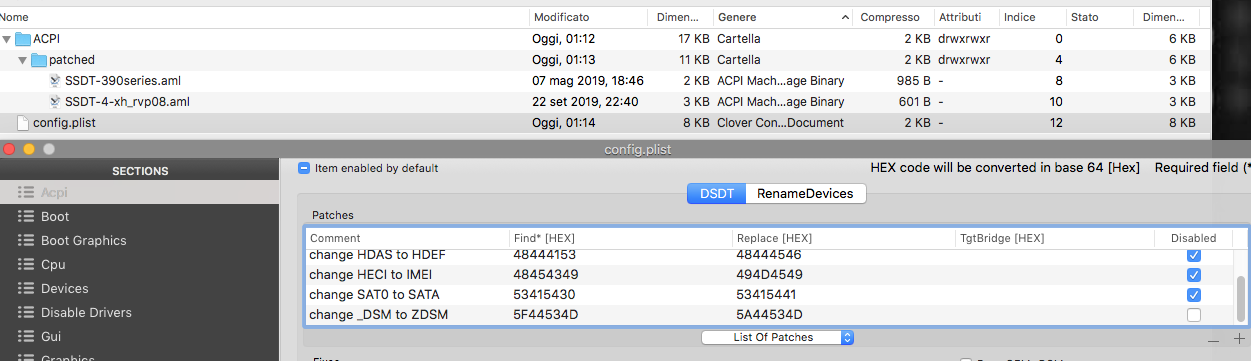Select the Gui section label
1251x361 pixels.
(52, 336)
